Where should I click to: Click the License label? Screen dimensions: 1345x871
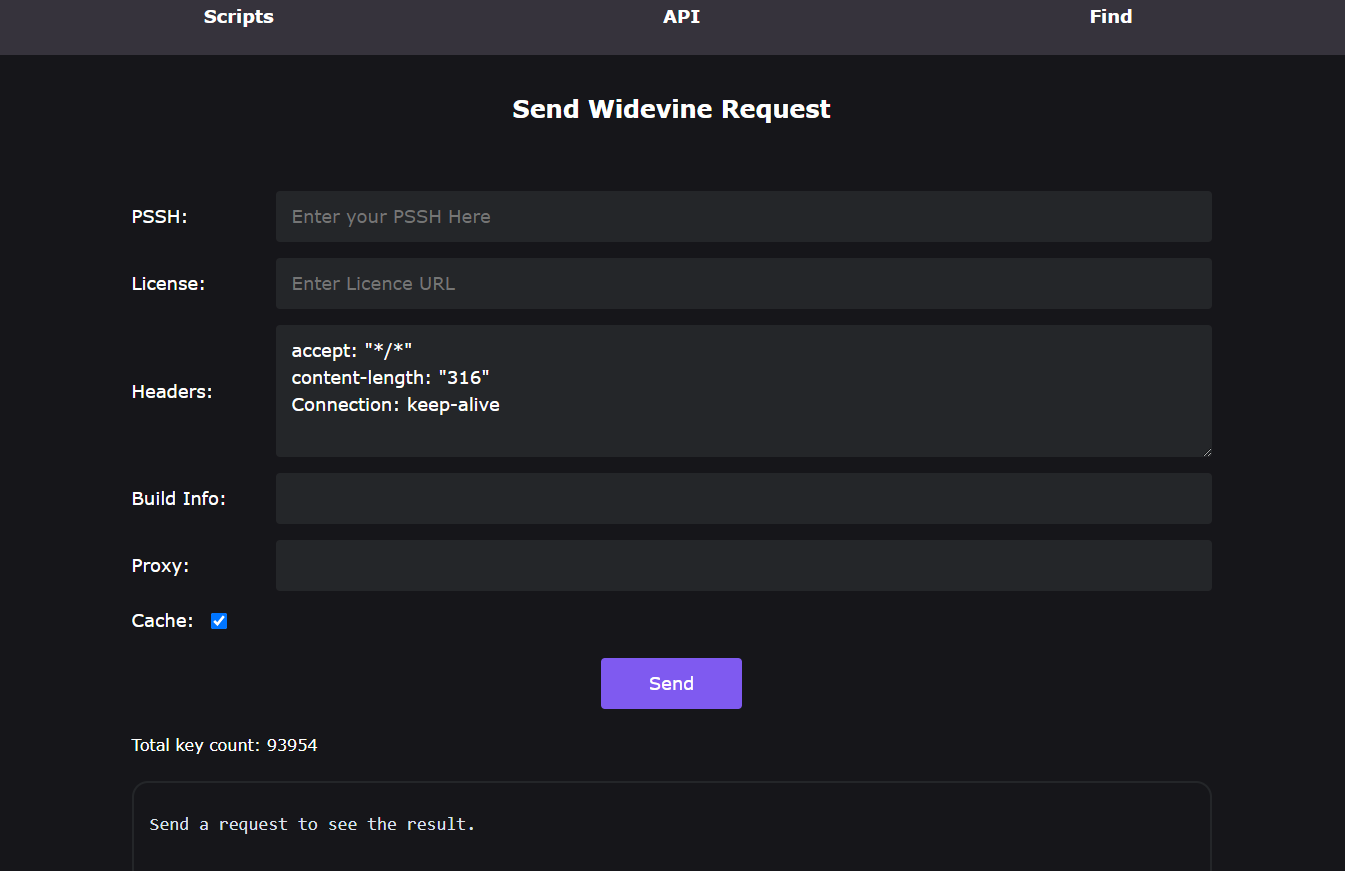(x=168, y=284)
